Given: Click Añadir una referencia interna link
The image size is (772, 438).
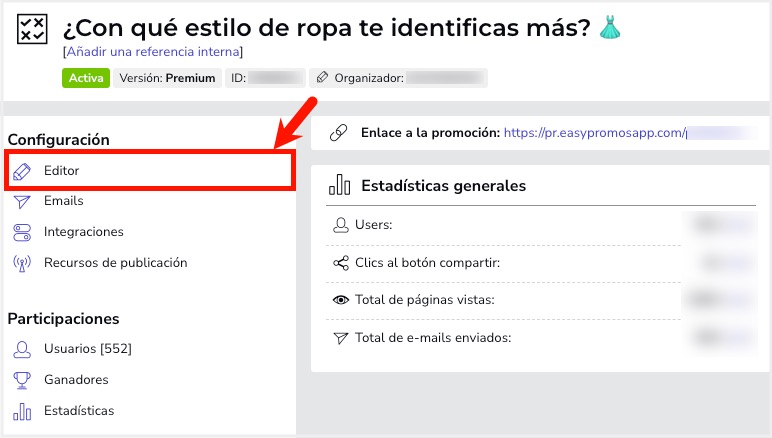Looking at the screenshot, I should pyautogui.click(x=153, y=52).
